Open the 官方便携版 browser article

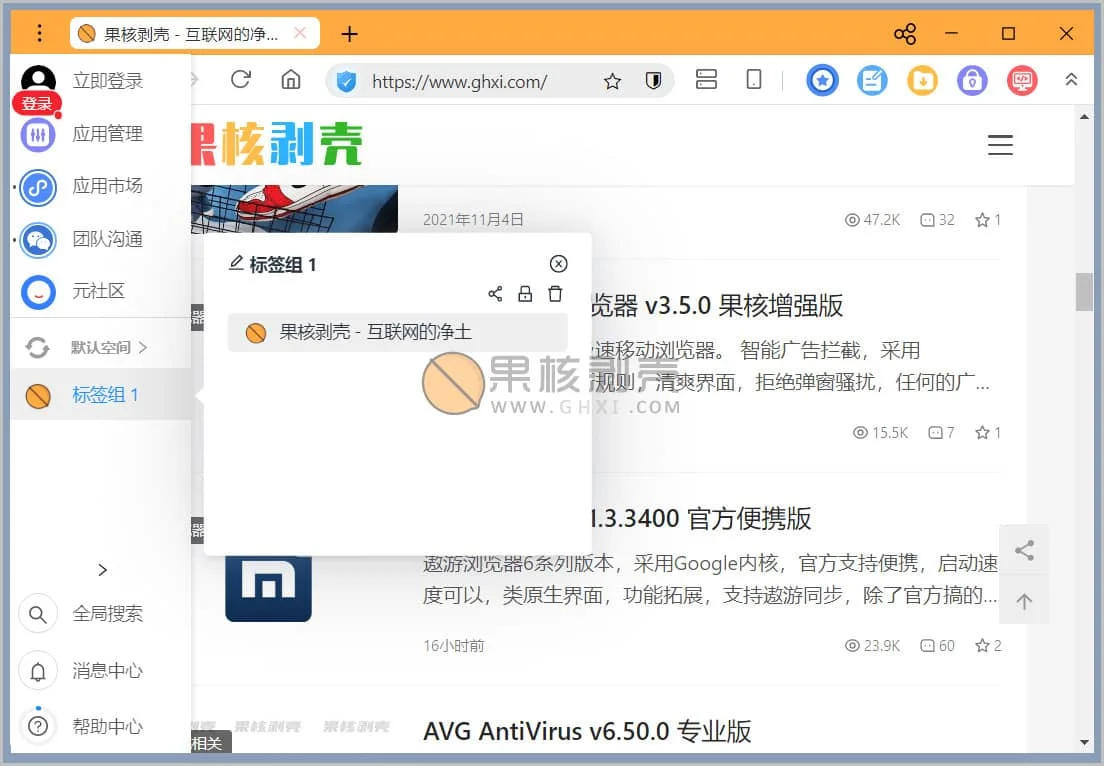pos(701,518)
